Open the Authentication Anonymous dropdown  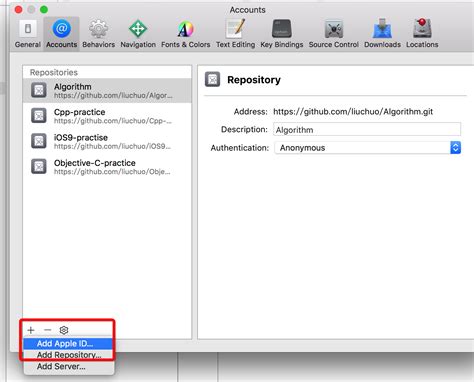click(x=367, y=148)
